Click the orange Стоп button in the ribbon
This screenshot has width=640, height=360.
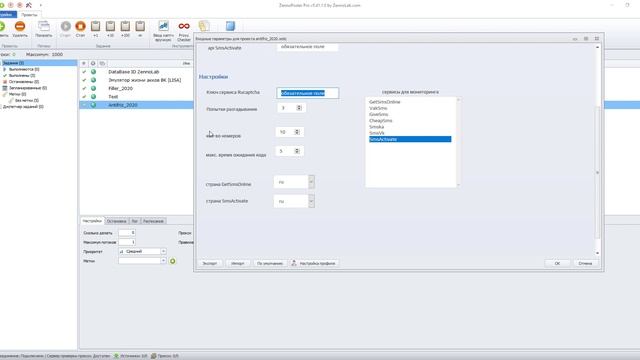80,27
